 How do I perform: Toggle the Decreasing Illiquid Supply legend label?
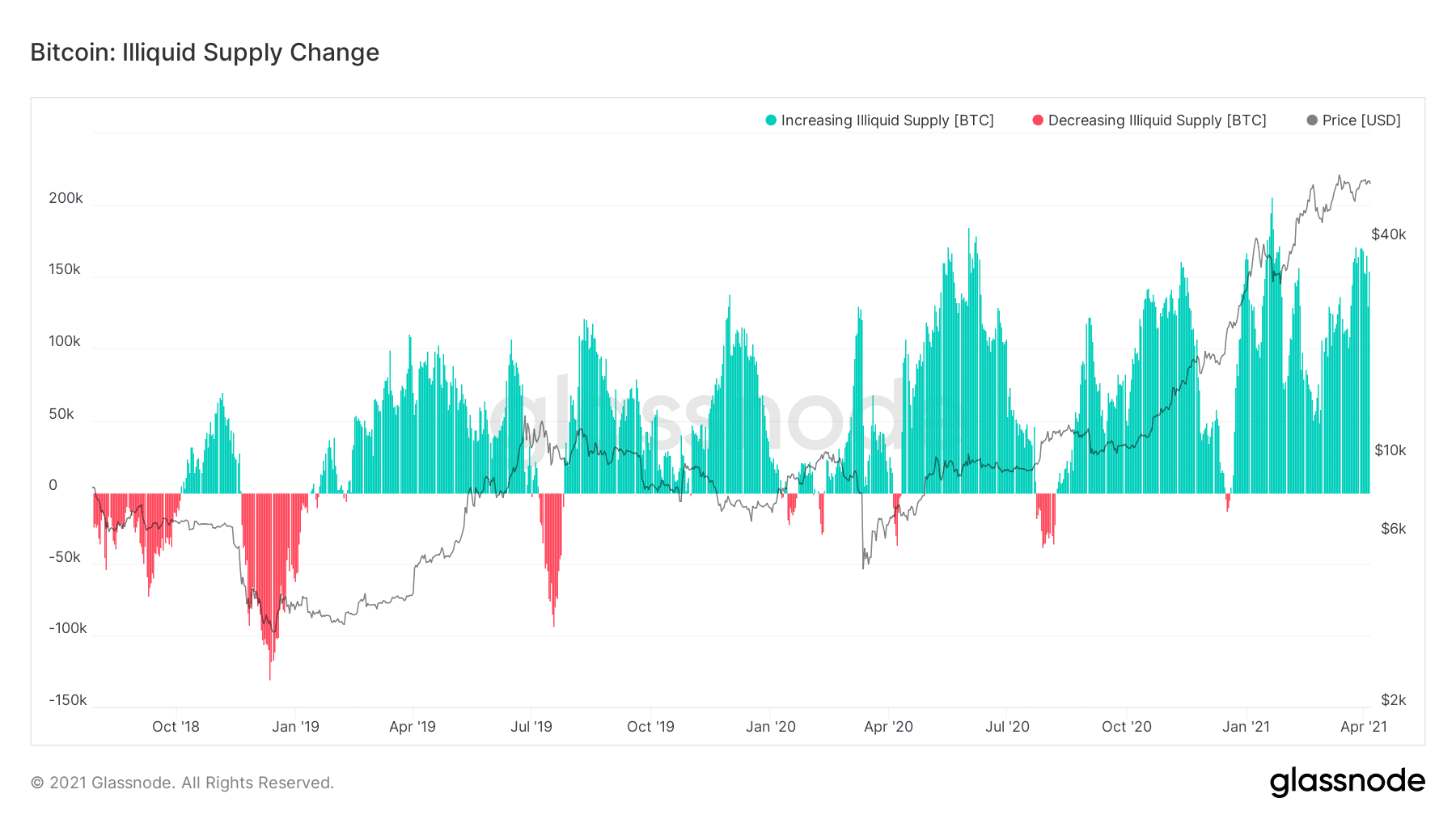(1157, 120)
